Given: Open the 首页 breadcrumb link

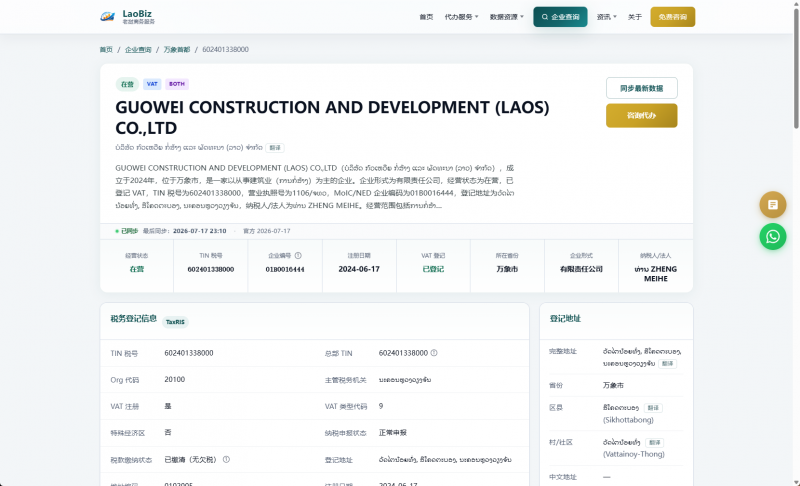Looking at the screenshot, I should (x=106, y=49).
